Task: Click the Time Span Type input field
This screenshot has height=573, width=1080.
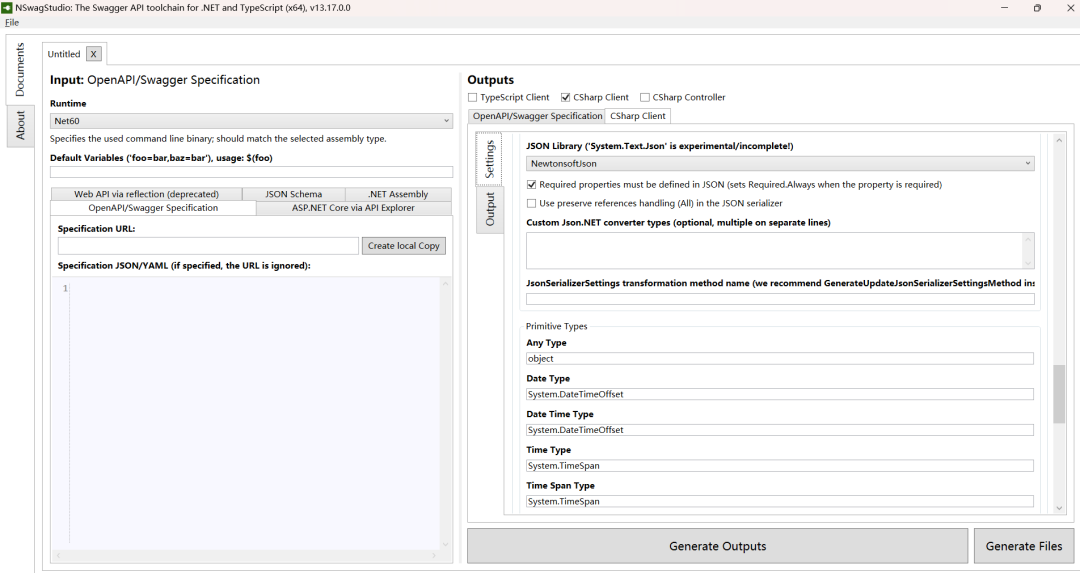Action: point(780,501)
